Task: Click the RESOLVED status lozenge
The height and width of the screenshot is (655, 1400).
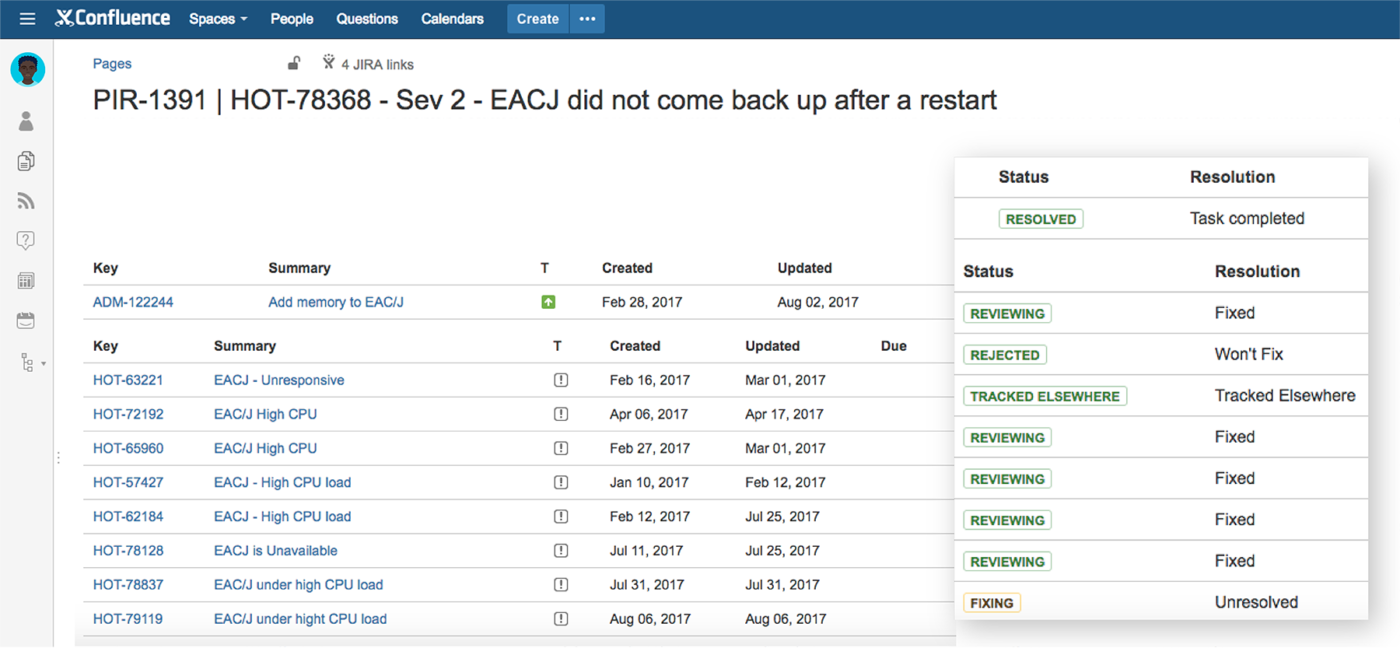Action: tap(1040, 218)
